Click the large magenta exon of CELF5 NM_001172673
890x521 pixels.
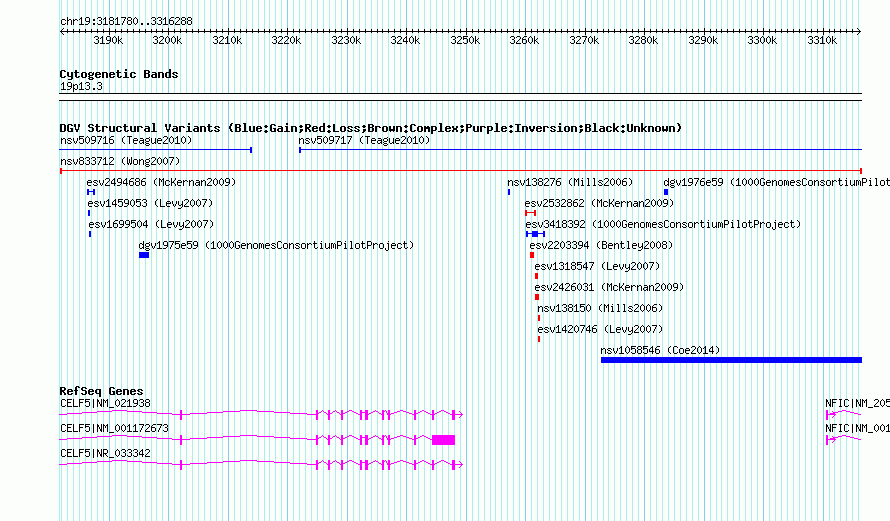click(x=443, y=440)
